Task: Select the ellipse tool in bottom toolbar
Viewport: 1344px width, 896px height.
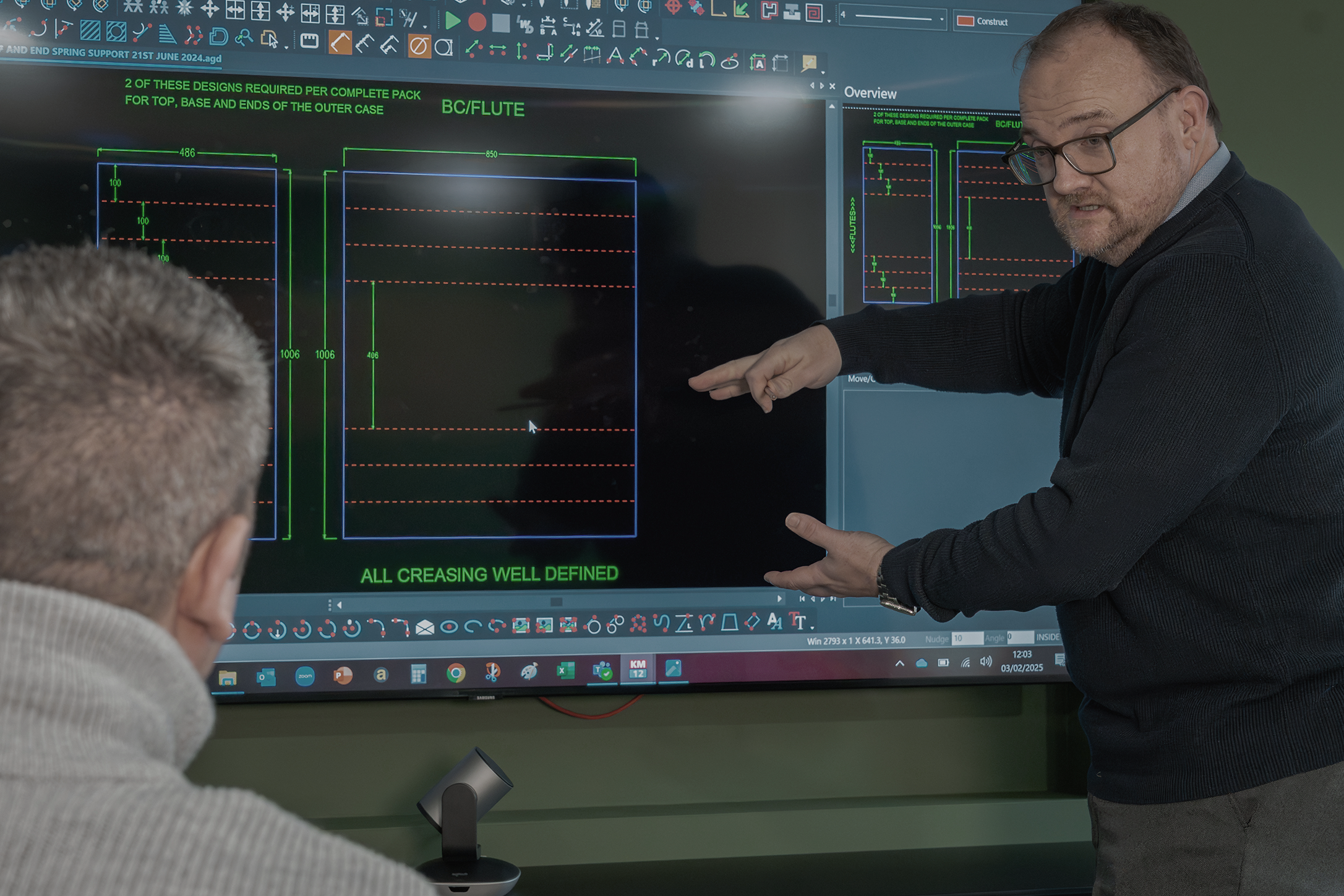Action: [449, 628]
